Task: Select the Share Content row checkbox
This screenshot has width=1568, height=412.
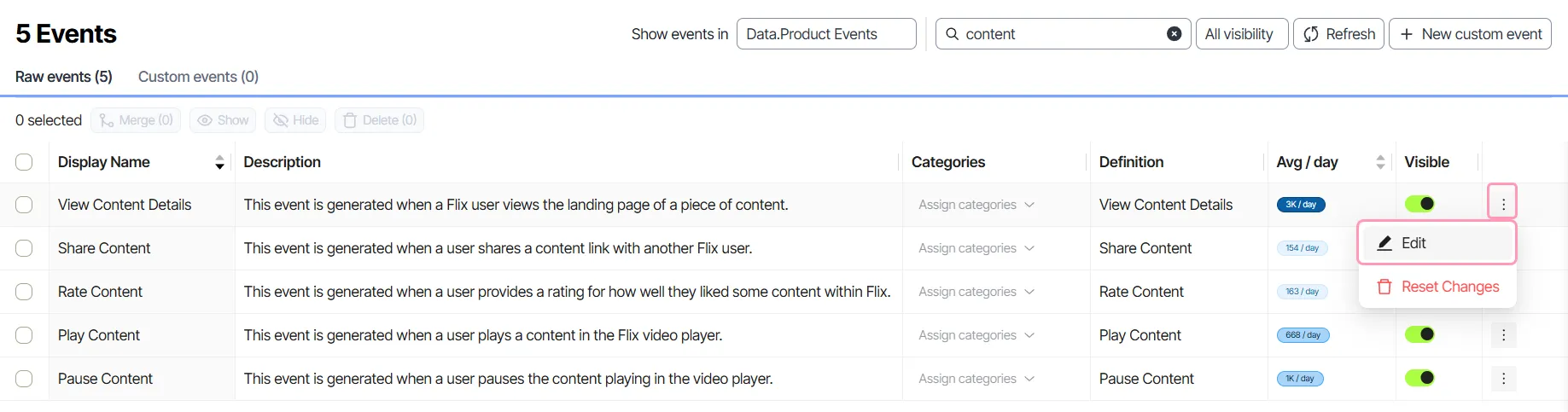Action: coord(24,248)
